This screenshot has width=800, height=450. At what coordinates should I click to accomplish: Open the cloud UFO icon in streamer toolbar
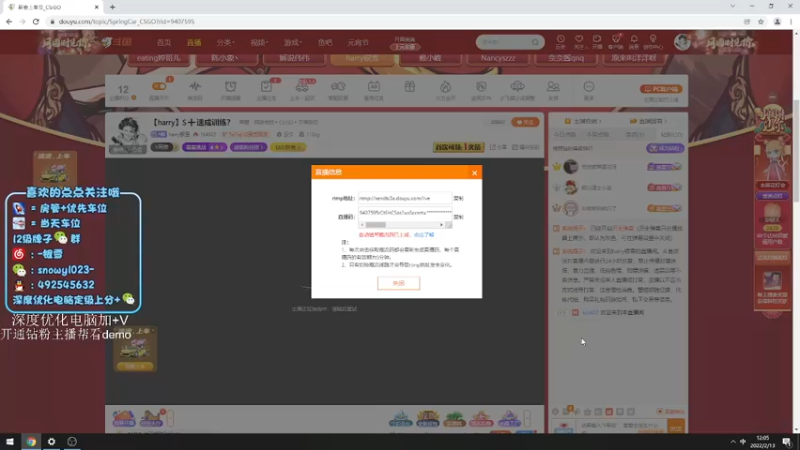517,86
